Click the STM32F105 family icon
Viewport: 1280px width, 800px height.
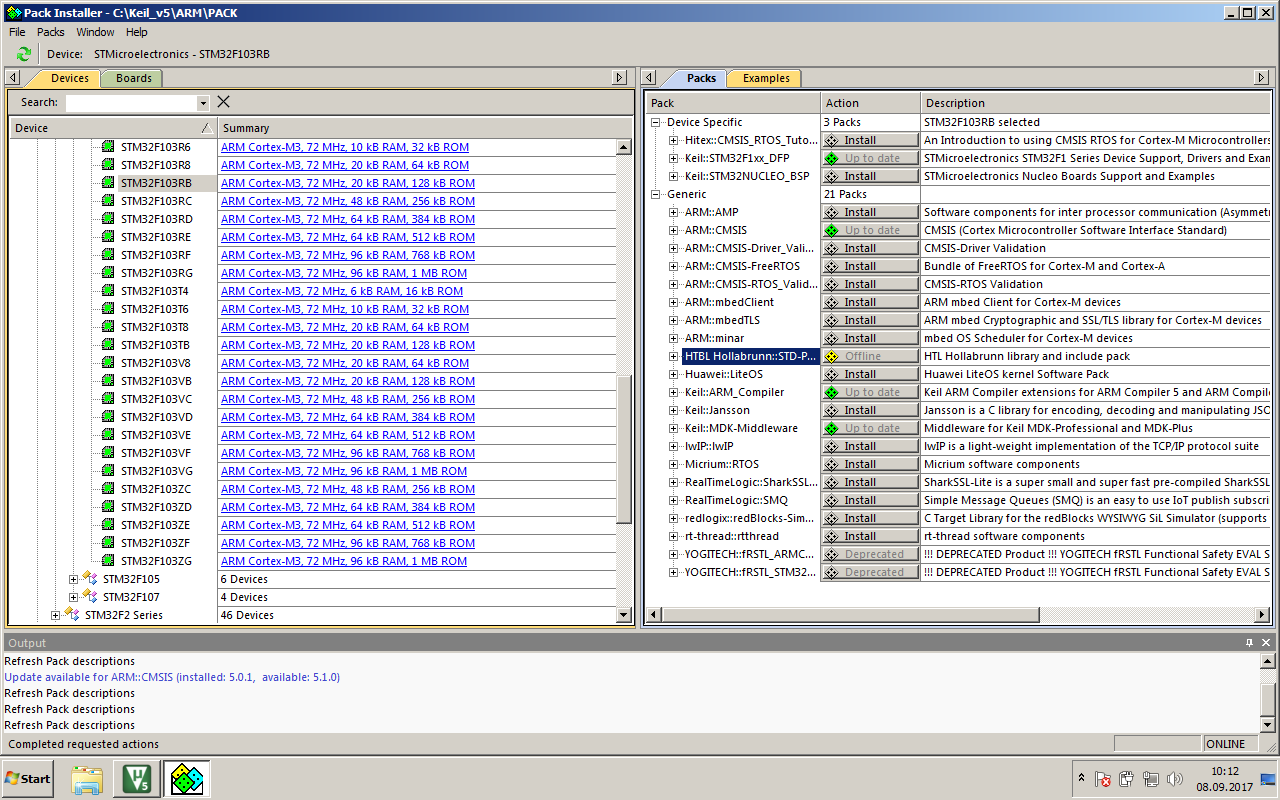[90, 579]
